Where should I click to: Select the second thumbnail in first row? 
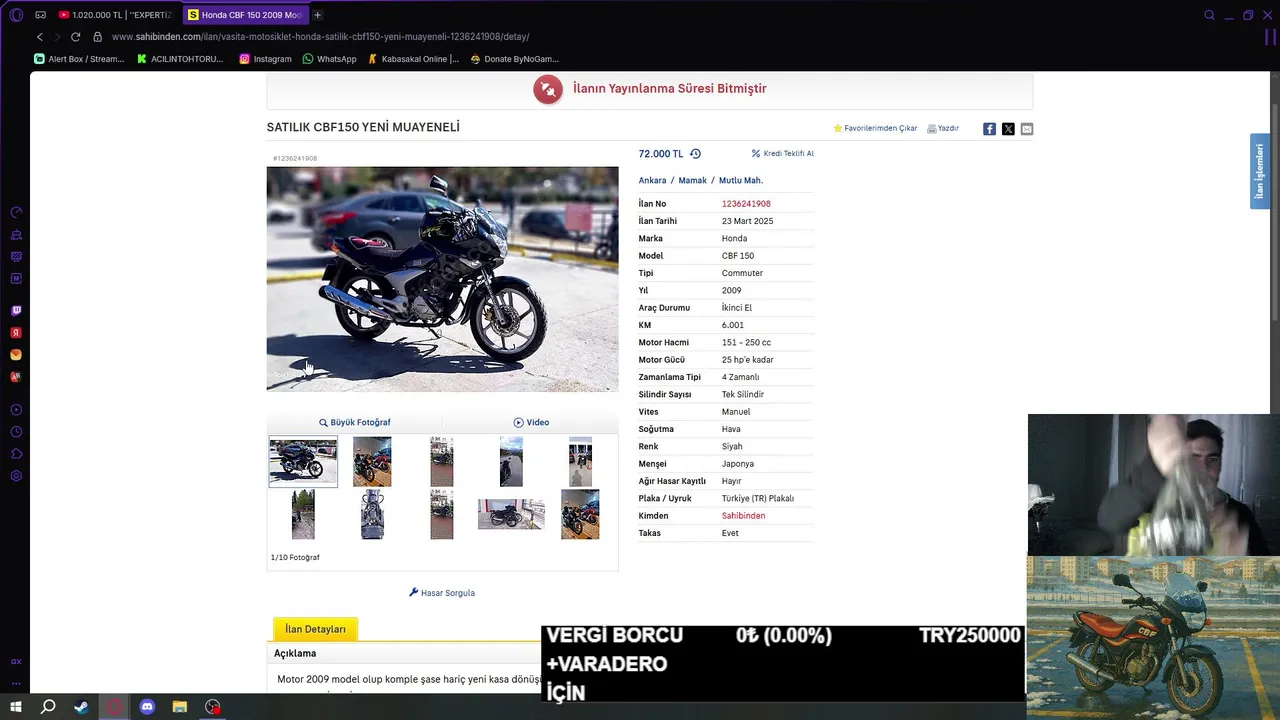(372, 462)
